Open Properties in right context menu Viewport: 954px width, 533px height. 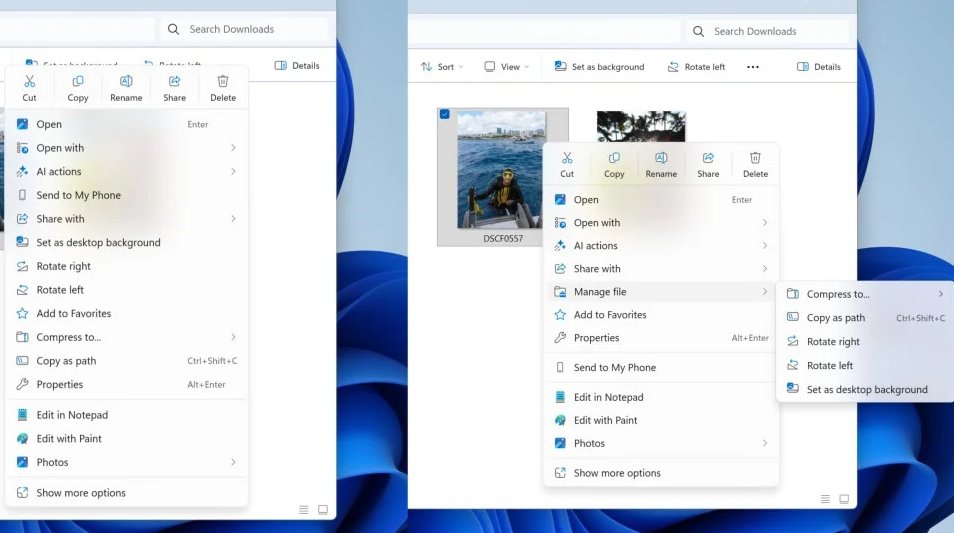[661, 338]
